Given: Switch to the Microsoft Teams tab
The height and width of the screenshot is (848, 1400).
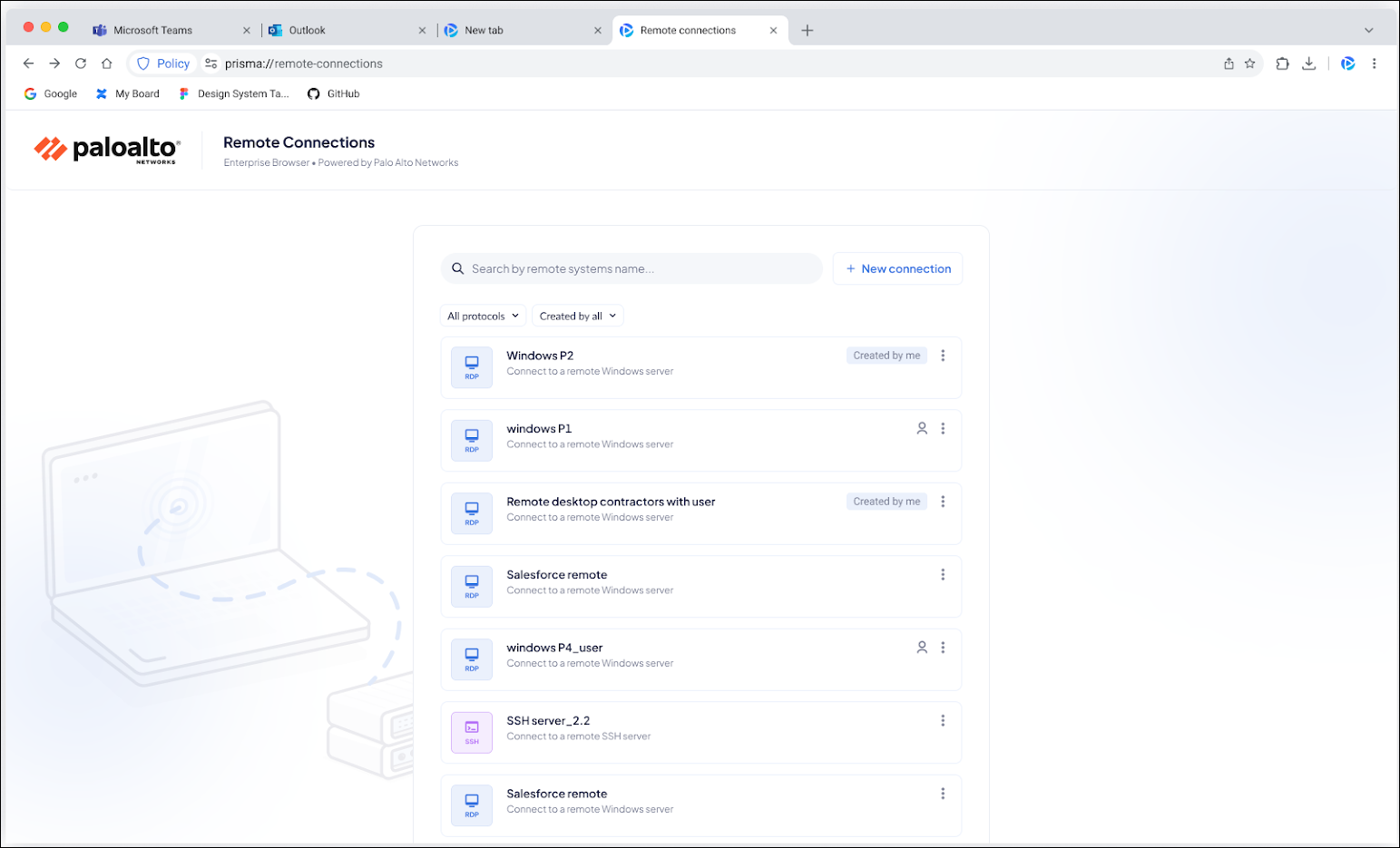Looking at the screenshot, I should [152, 30].
